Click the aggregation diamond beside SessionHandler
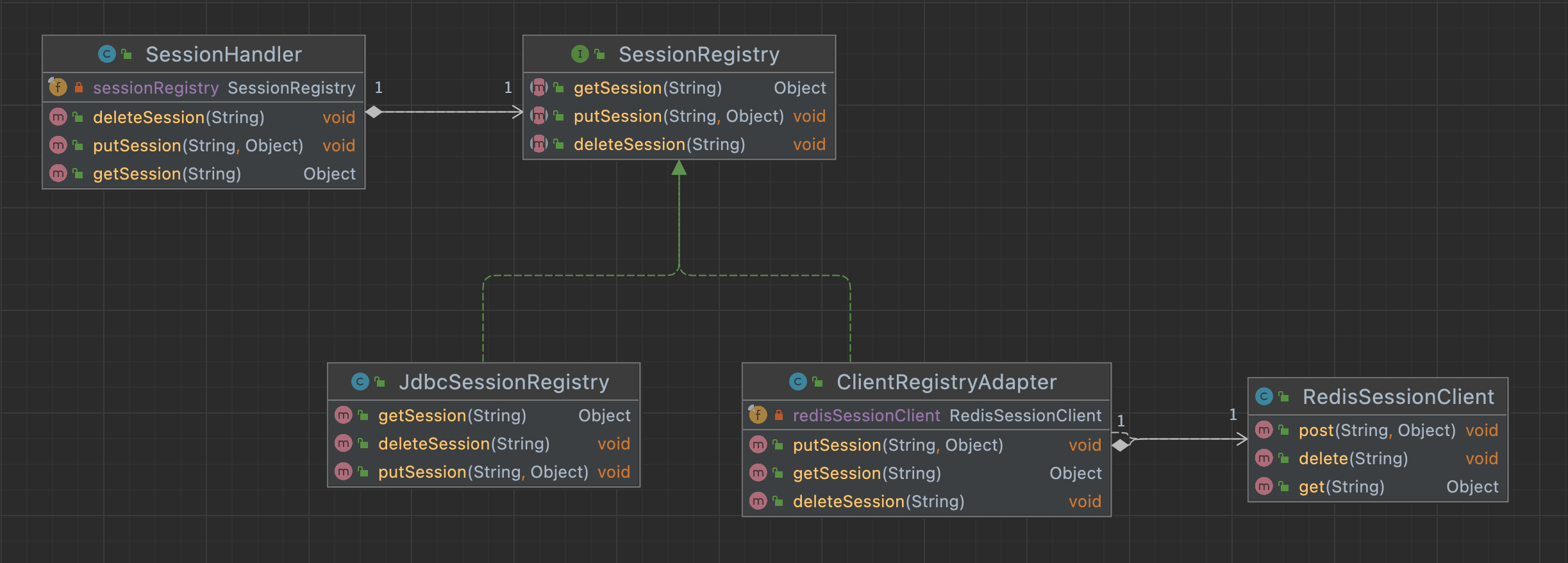Image resolution: width=1568 pixels, height=563 pixels. pos(374,112)
